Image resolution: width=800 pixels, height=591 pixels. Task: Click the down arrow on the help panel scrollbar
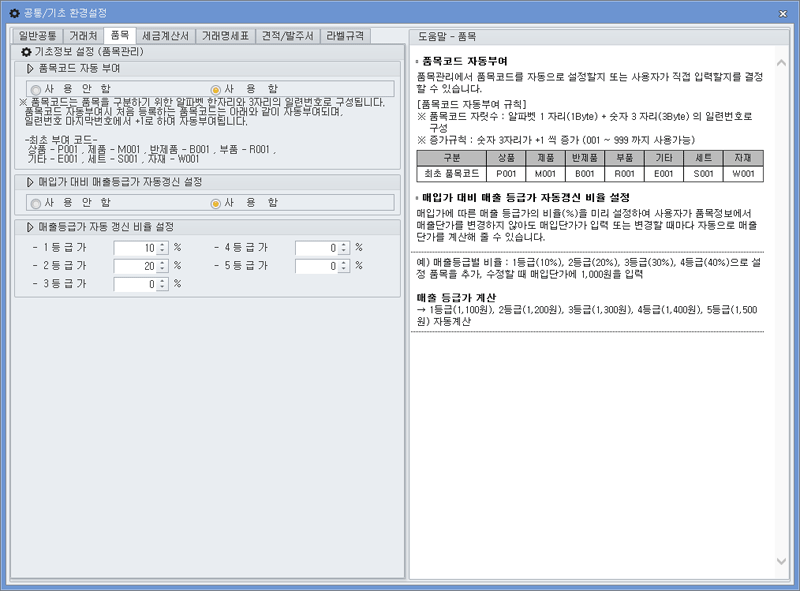pos(782,563)
